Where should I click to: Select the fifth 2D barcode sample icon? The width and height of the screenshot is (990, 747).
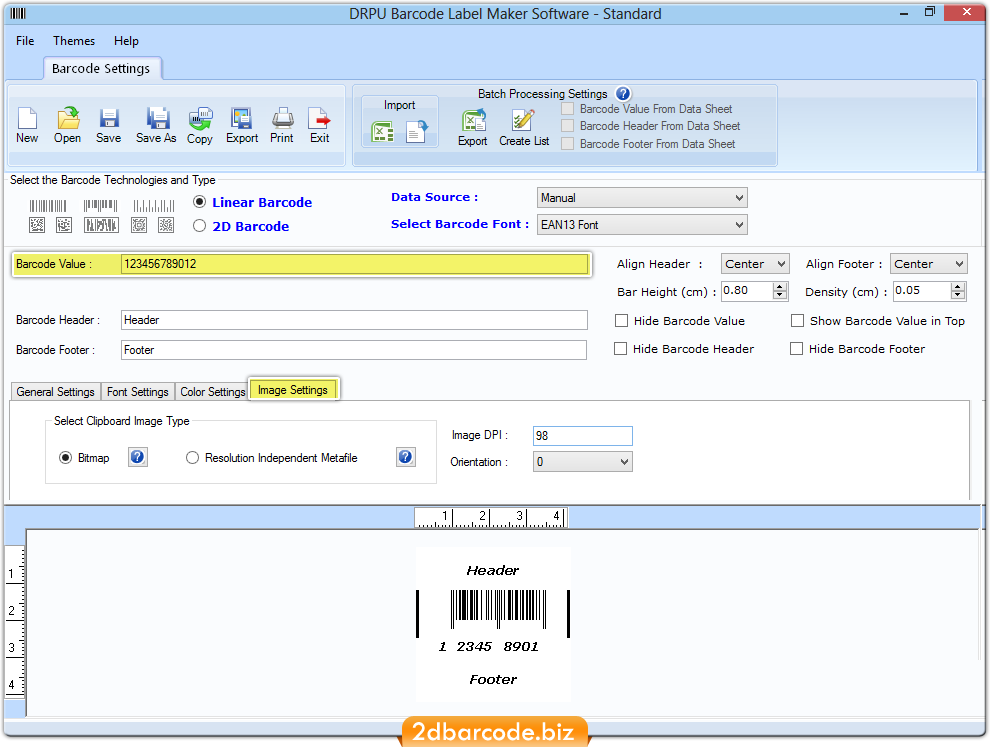166,225
